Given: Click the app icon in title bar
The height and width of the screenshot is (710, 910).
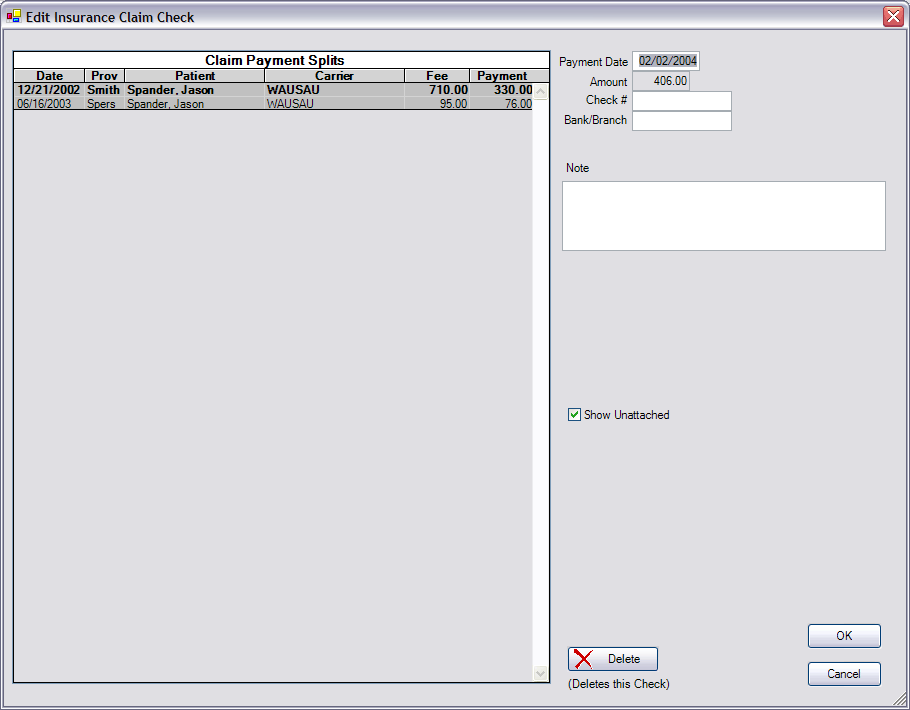Looking at the screenshot, I should [14, 17].
